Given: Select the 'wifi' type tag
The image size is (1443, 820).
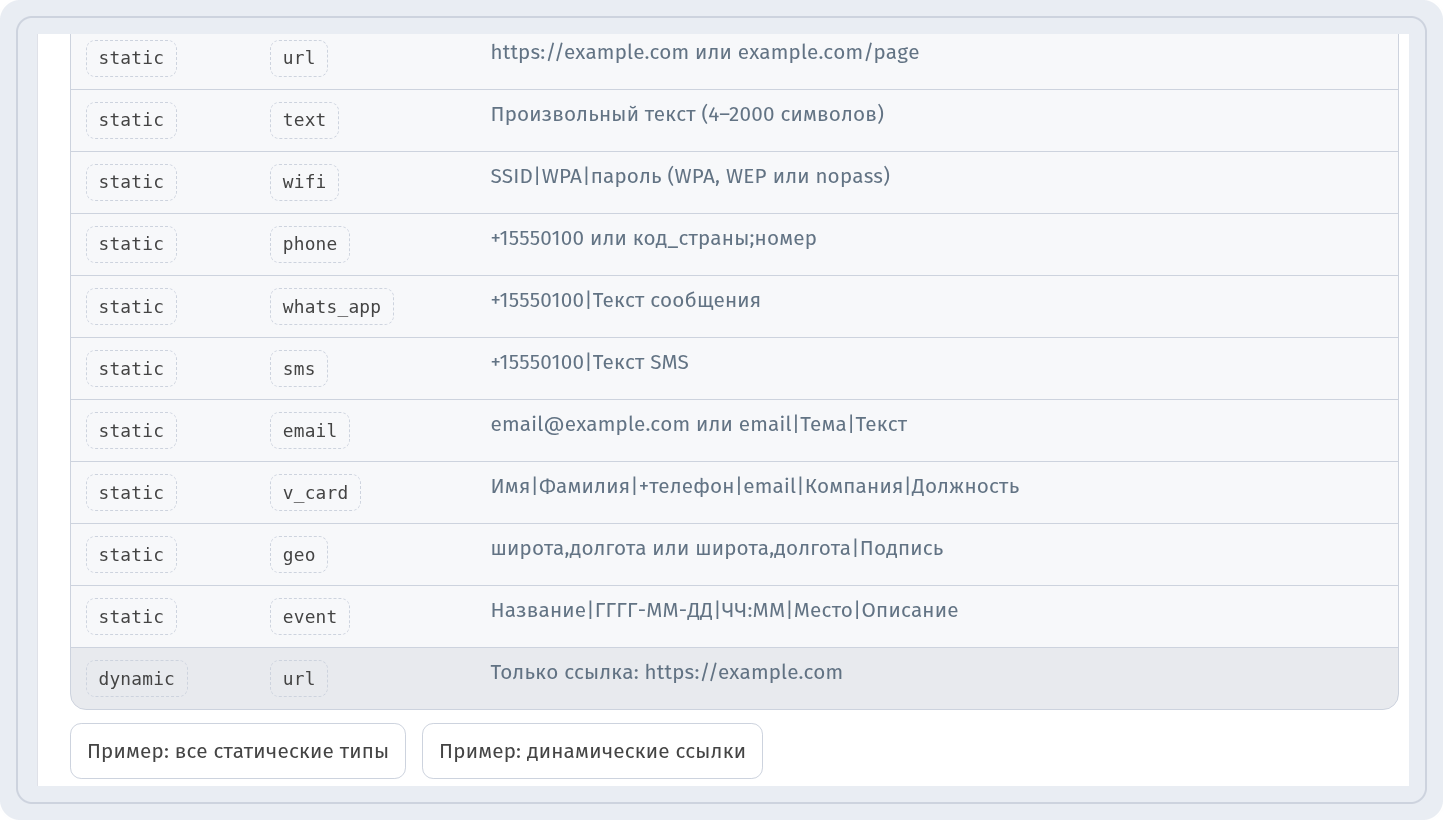Looking at the screenshot, I should point(304,183).
